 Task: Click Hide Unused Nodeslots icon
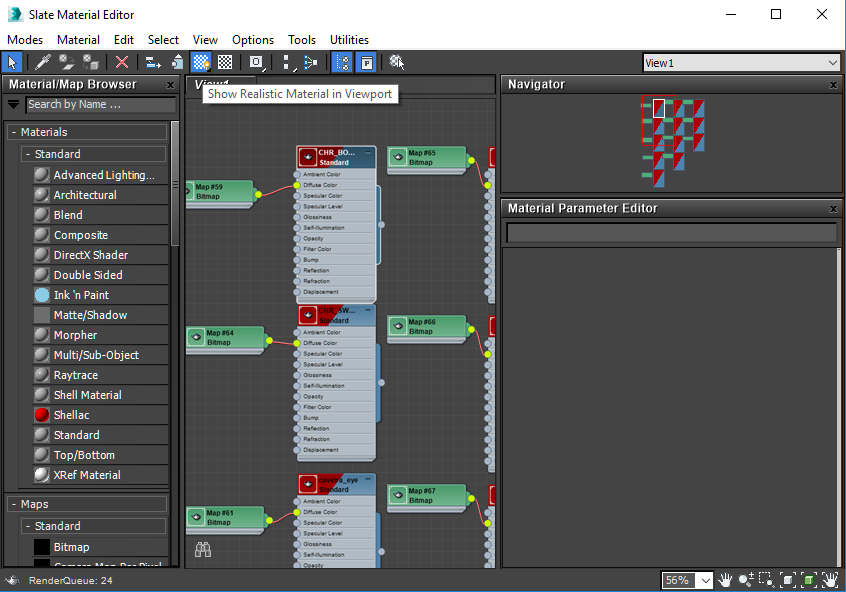pos(177,62)
